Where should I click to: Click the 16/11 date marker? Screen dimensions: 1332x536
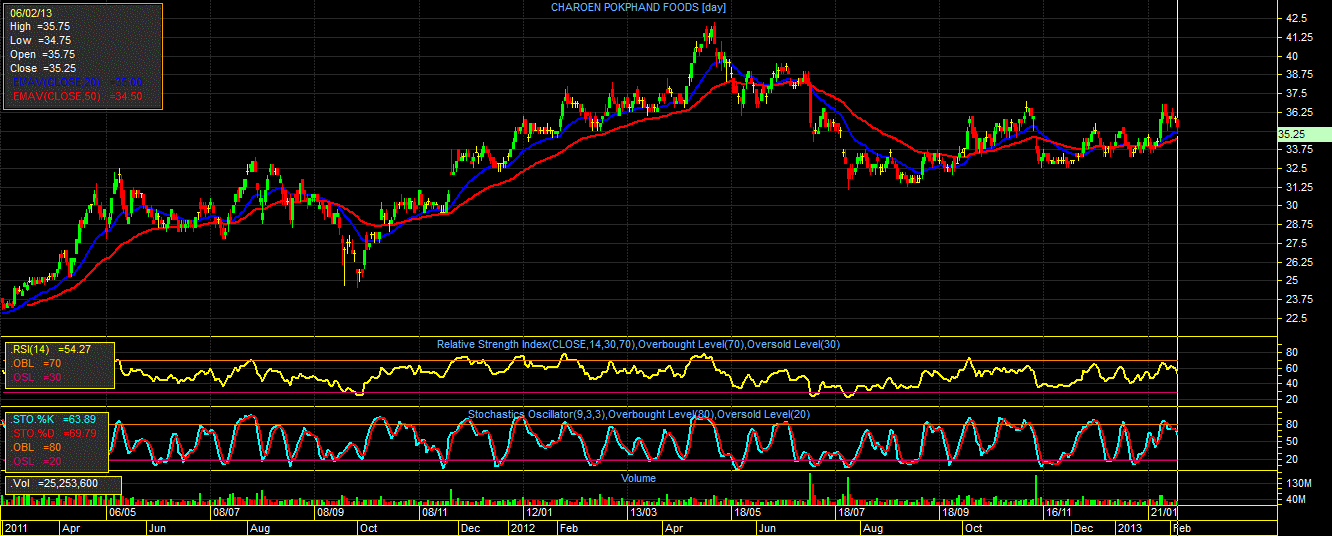click(1059, 512)
